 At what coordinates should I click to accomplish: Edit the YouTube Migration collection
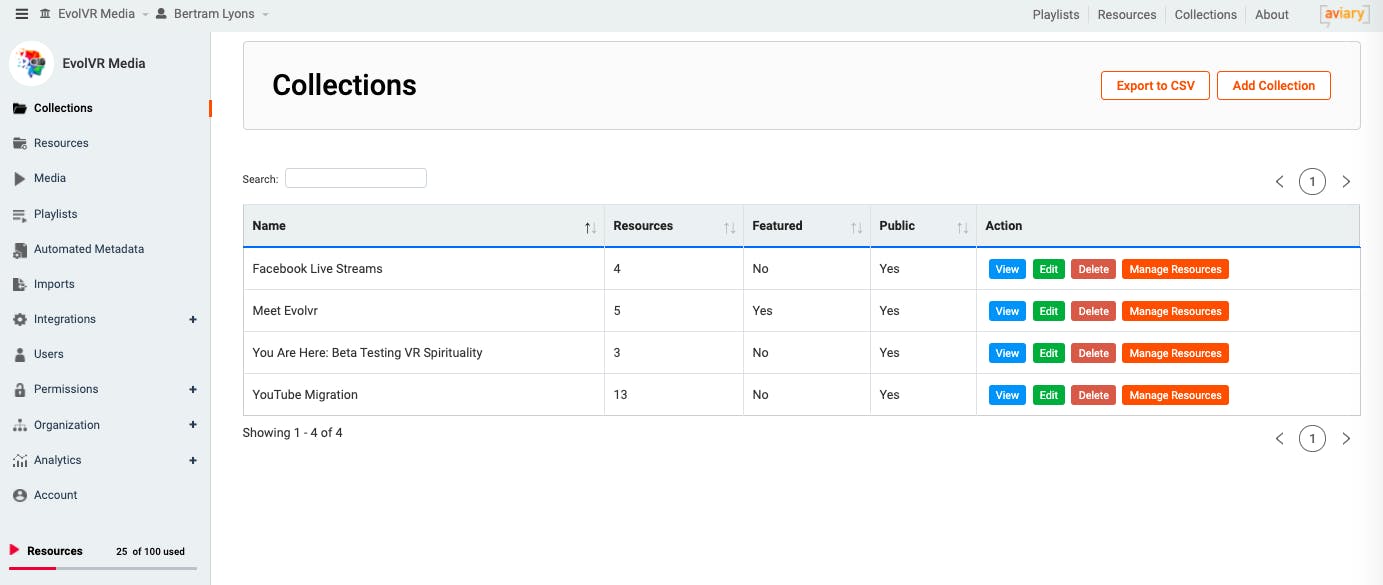1048,395
